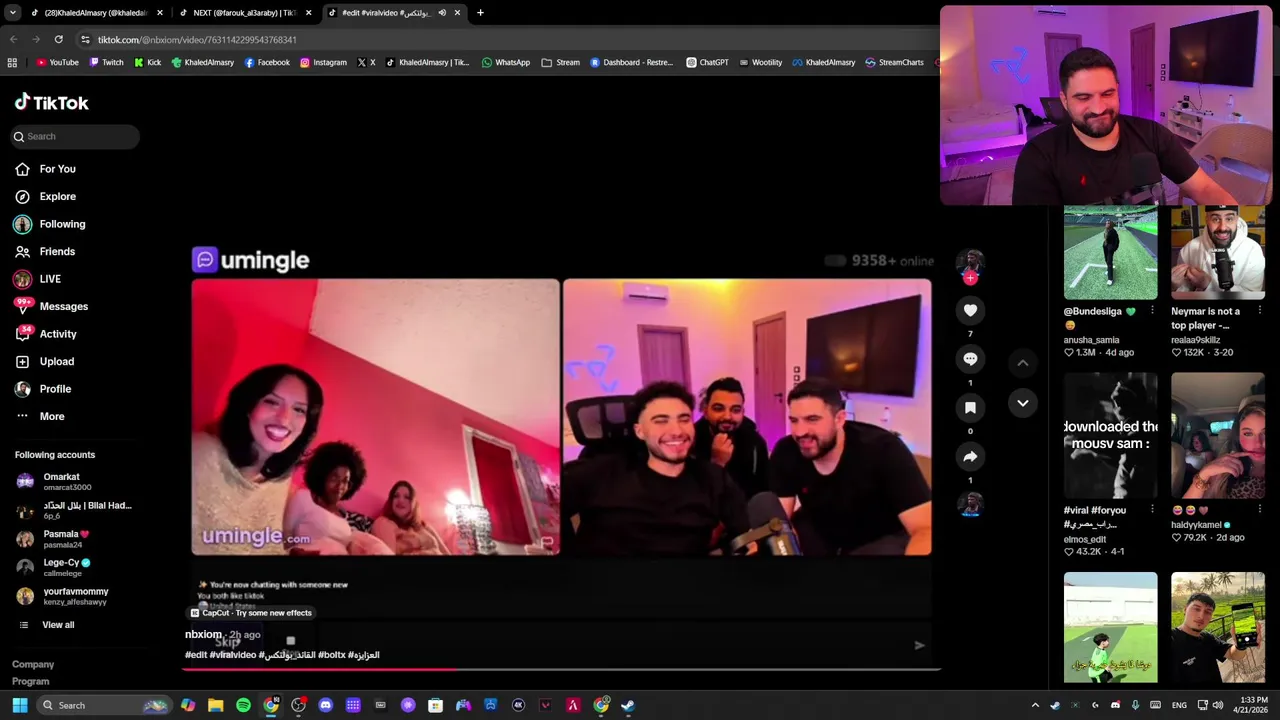Open the 'downloaded the mousv sam' video thumbnail
The width and height of the screenshot is (1280, 720).
point(1110,436)
